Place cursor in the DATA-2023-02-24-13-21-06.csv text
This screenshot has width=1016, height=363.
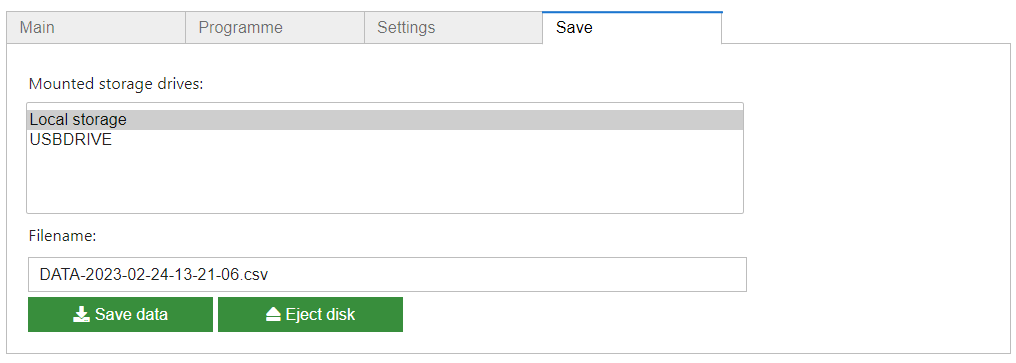point(154,274)
